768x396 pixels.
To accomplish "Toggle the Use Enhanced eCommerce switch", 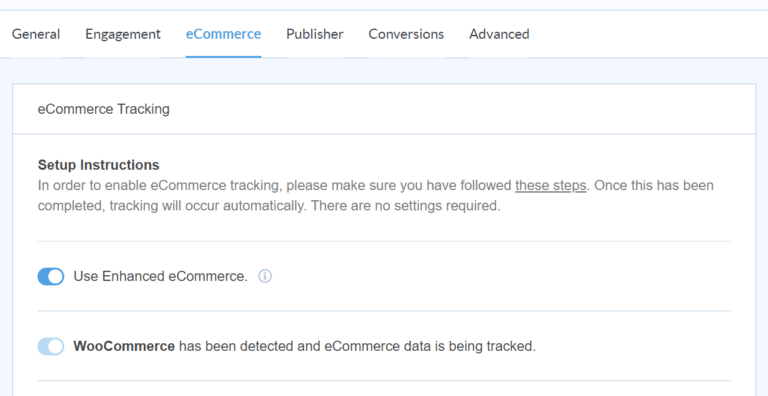I will (x=51, y=276).
